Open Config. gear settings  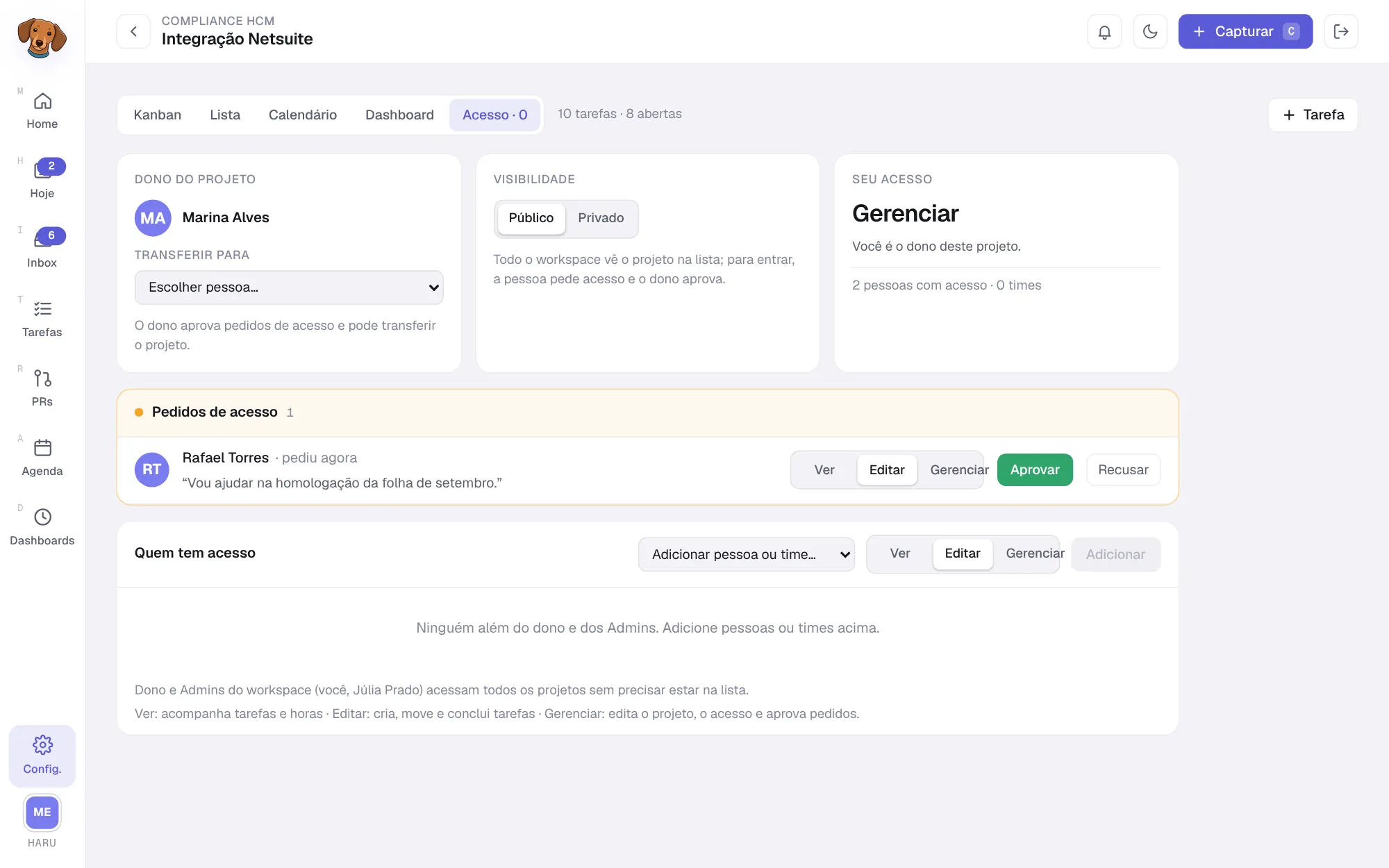click(x=42, y=756)
